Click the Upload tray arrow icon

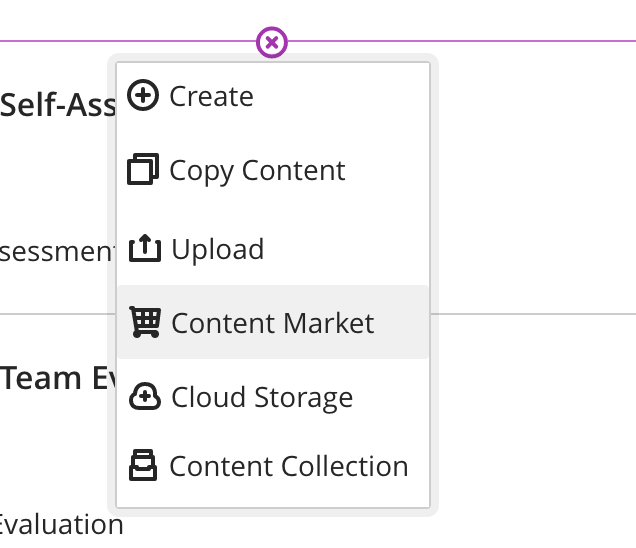pos(145,248)
